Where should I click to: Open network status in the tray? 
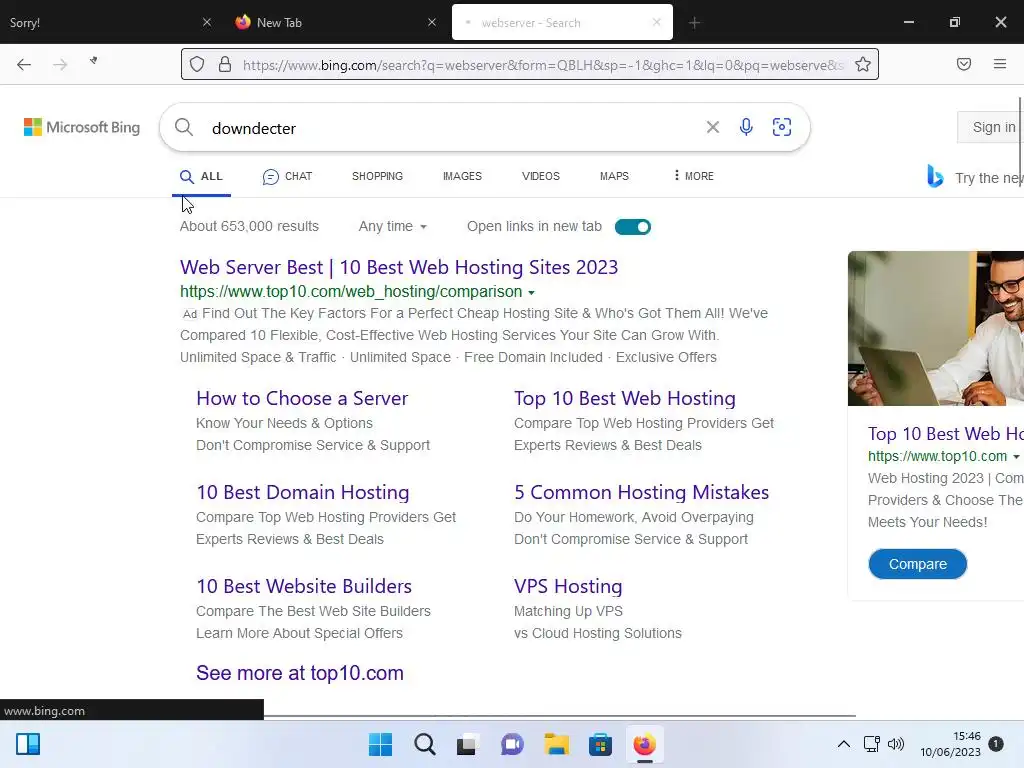point(872,744)
